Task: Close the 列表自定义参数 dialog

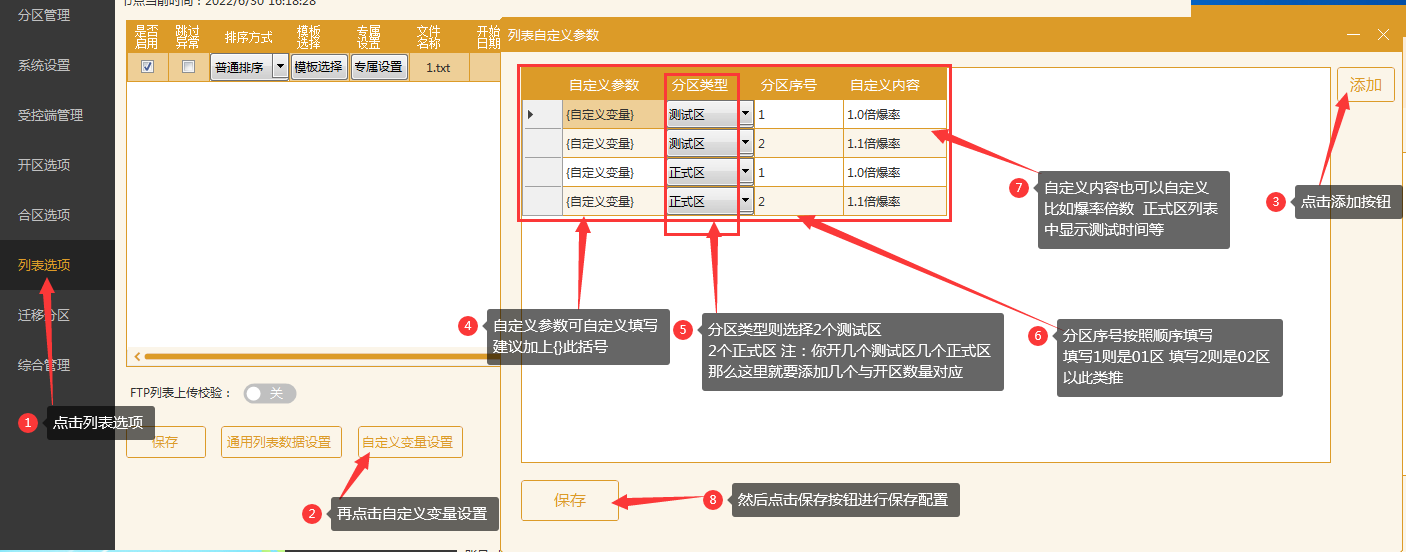Action: click(1383, 34)
